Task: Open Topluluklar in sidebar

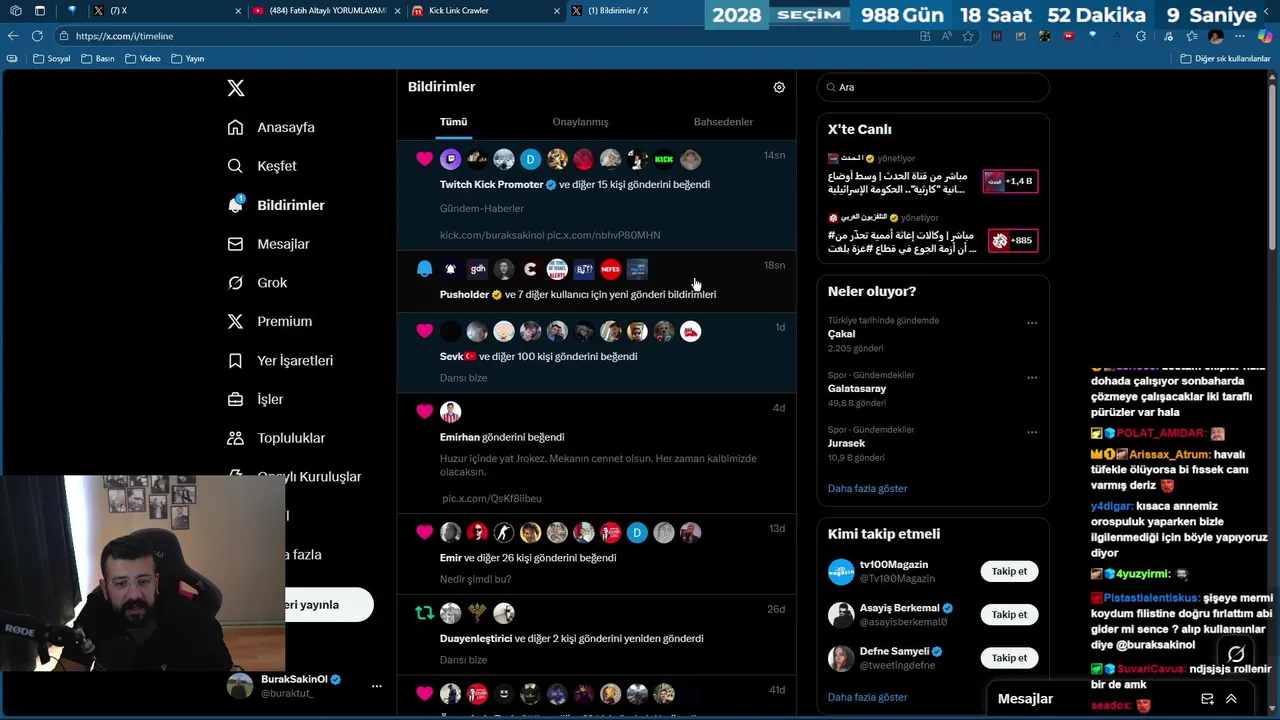Action: click(277, 438)
